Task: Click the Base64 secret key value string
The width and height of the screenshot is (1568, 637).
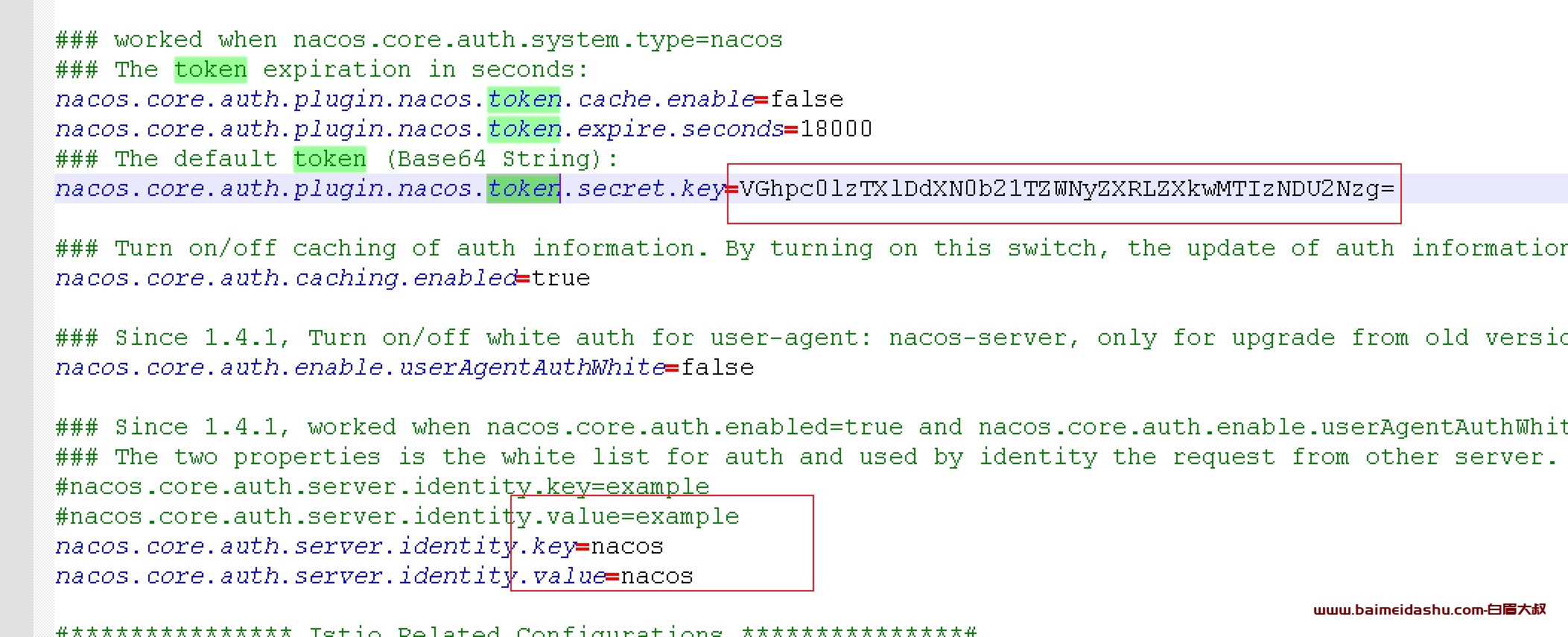Action: [1066, 189]
